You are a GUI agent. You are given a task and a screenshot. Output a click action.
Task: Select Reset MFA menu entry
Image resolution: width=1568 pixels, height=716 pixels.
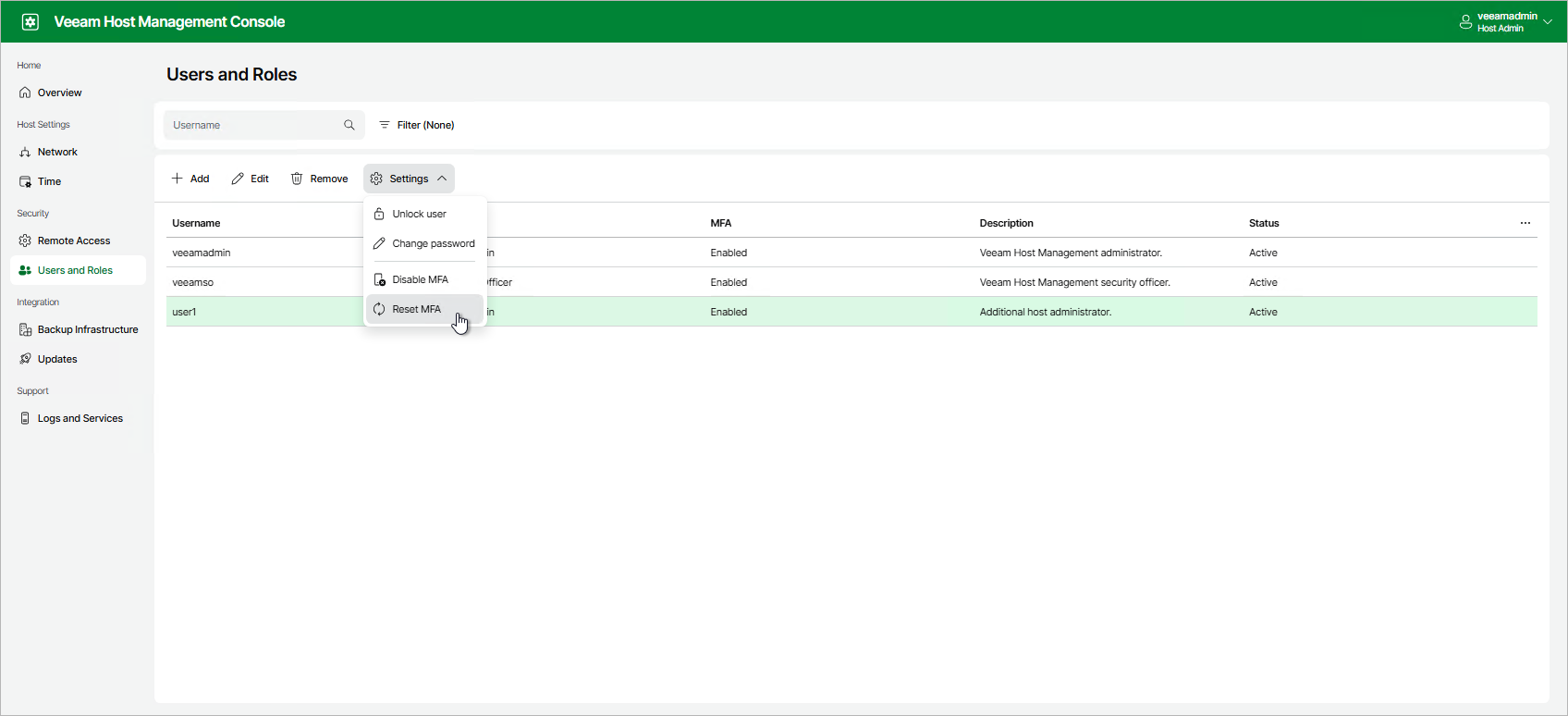[424, 309]
